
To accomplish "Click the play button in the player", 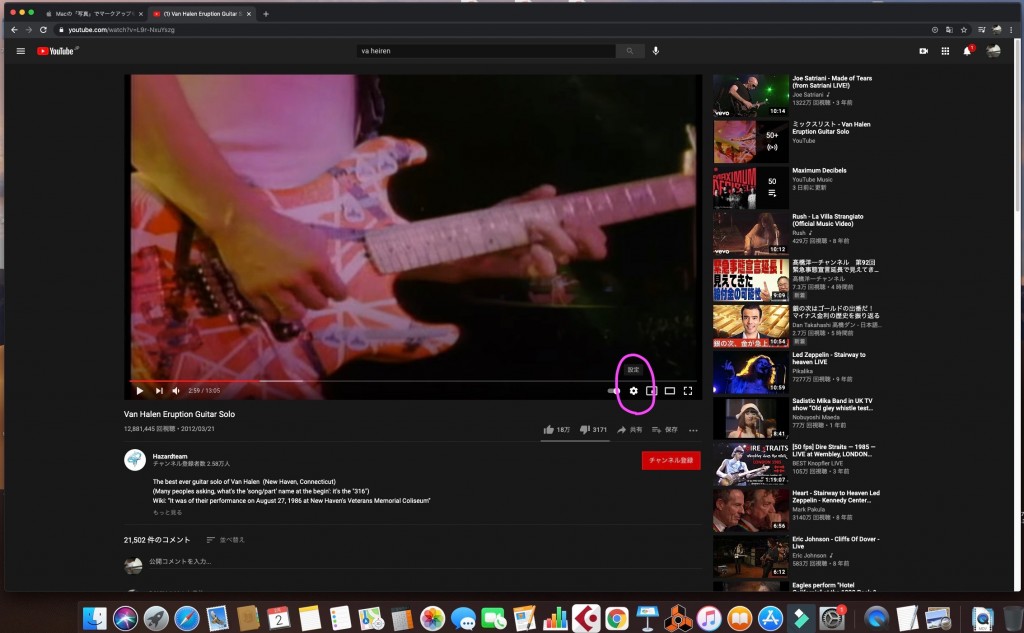I will coord(139,391).
